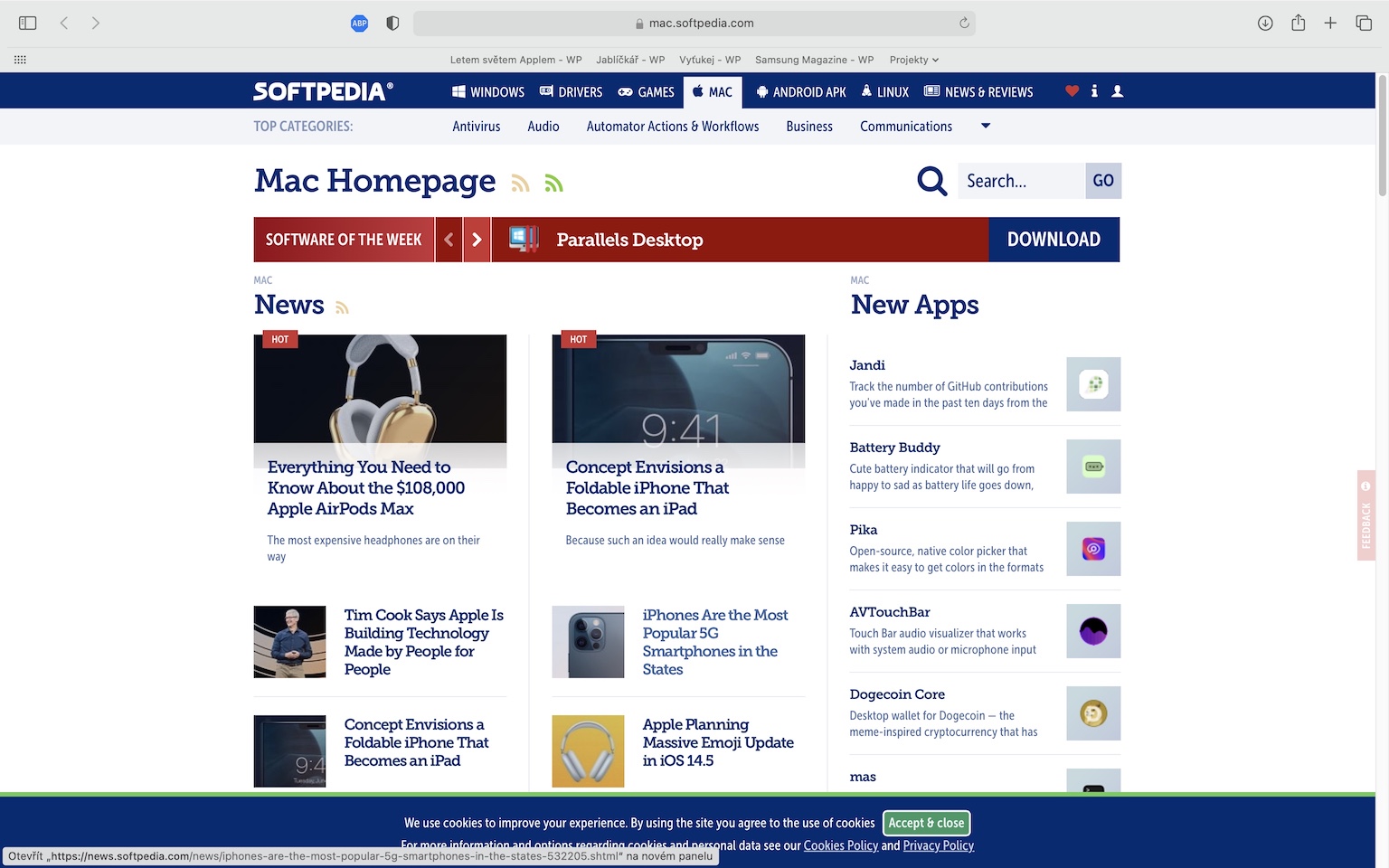Click the GO search button
Viewport: 1389px width, 868px height.
1103,181
